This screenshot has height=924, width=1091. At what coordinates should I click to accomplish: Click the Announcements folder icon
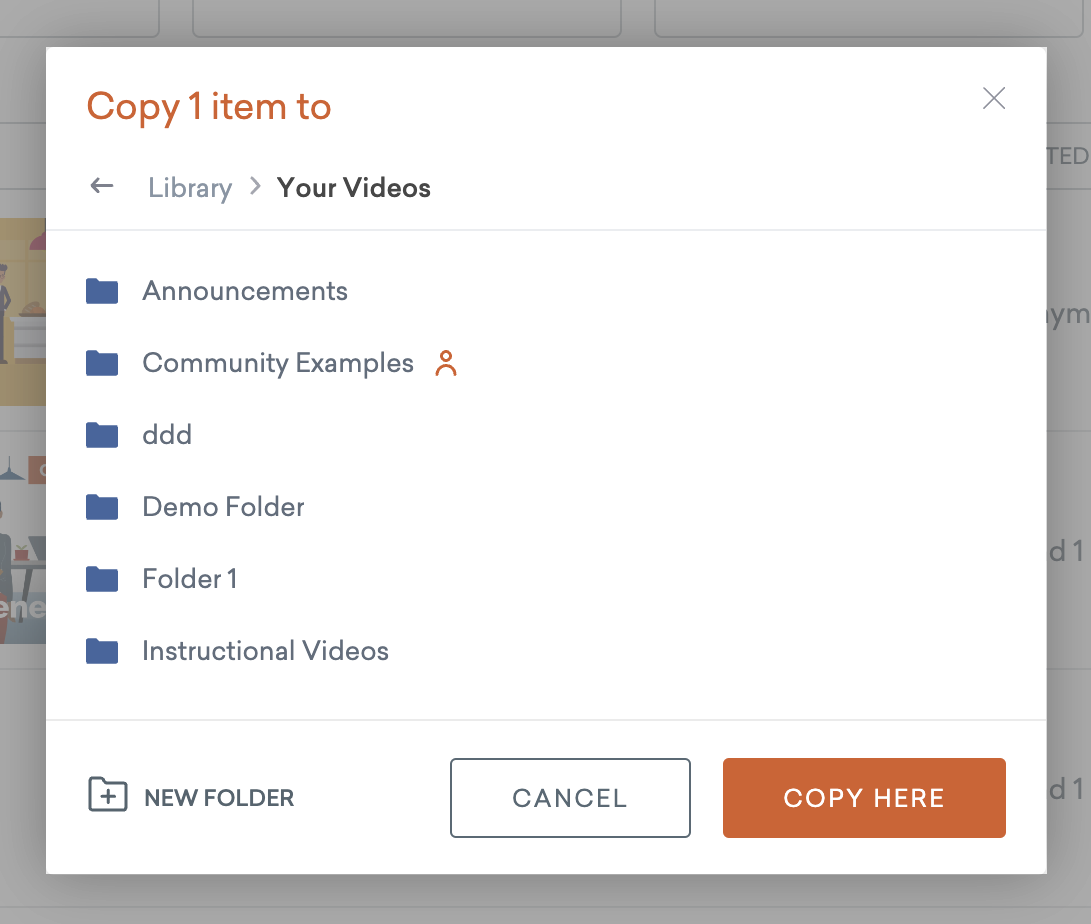pos(102,291)
